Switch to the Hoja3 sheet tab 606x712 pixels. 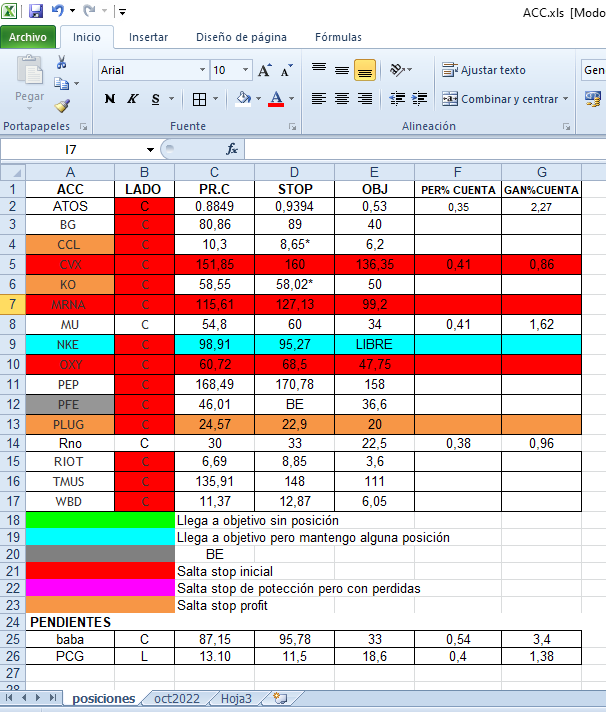[x=236, y=698]
